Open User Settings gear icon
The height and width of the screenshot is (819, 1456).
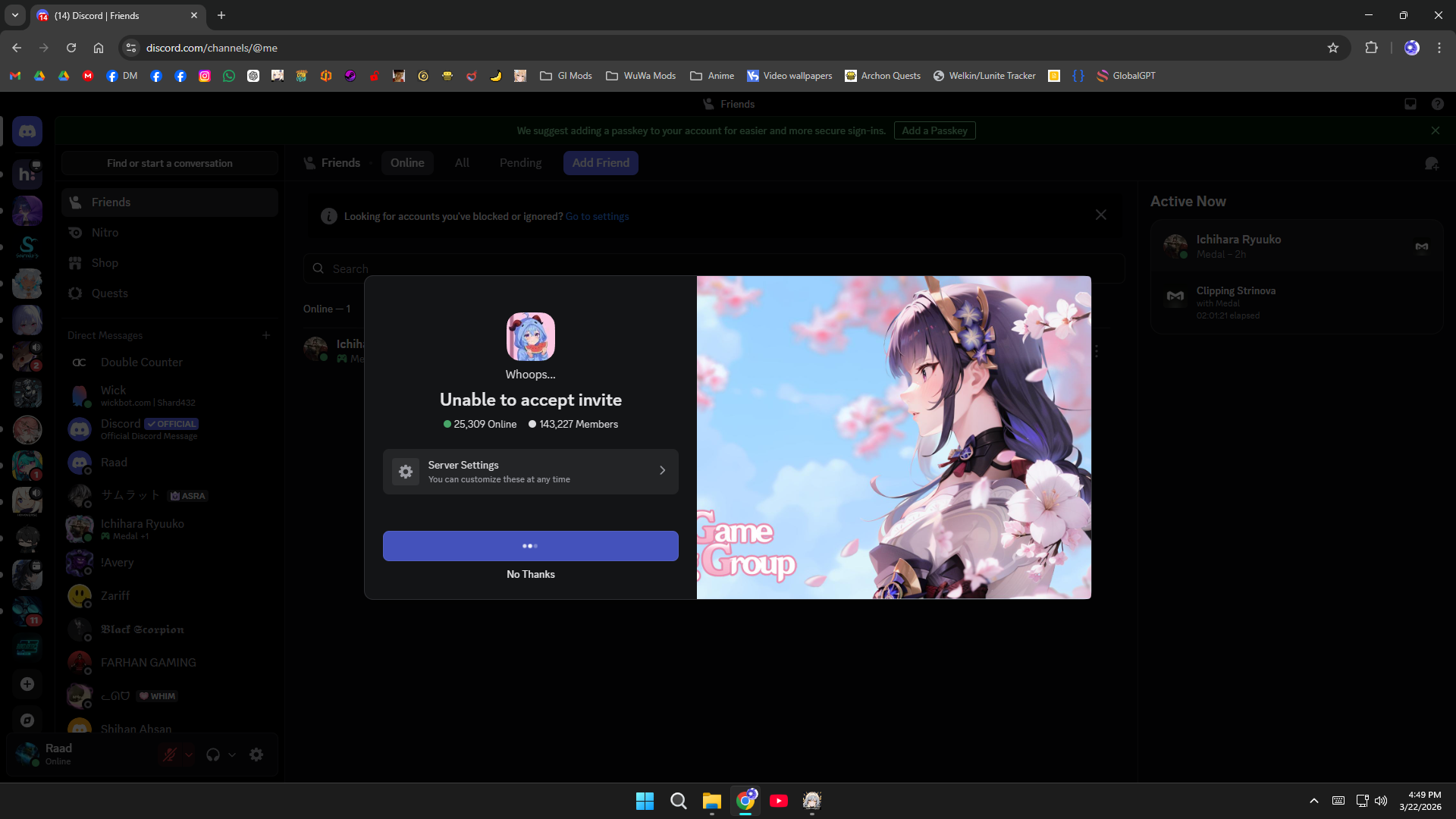[x=256, y=755]
